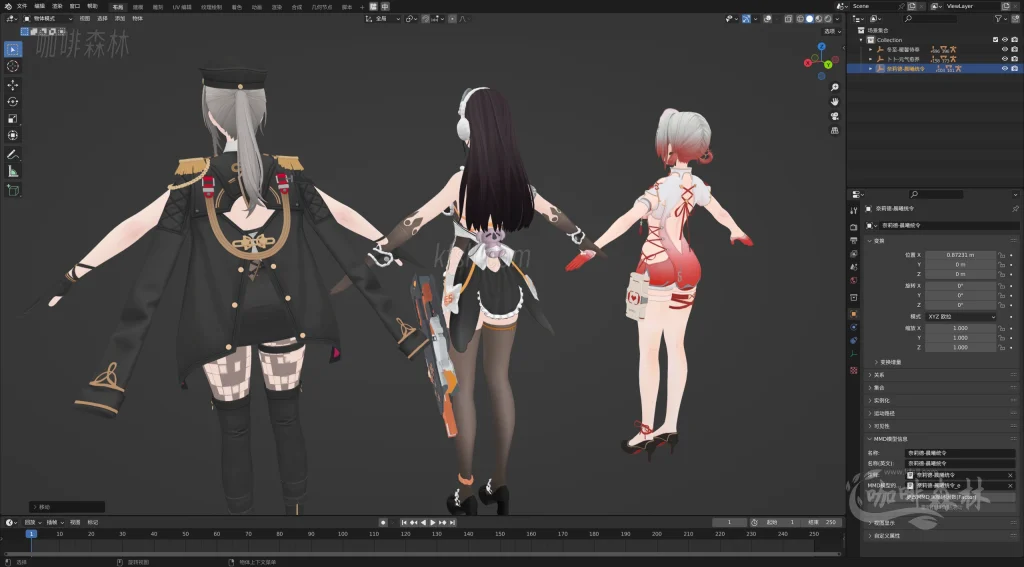Screen dimensions: 1024x567
Task: Open the Render properties tab
Action: [854, 227]
